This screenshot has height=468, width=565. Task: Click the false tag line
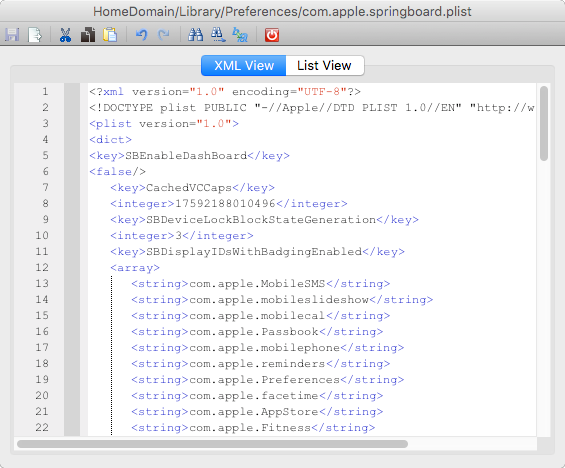click(117, 171)
